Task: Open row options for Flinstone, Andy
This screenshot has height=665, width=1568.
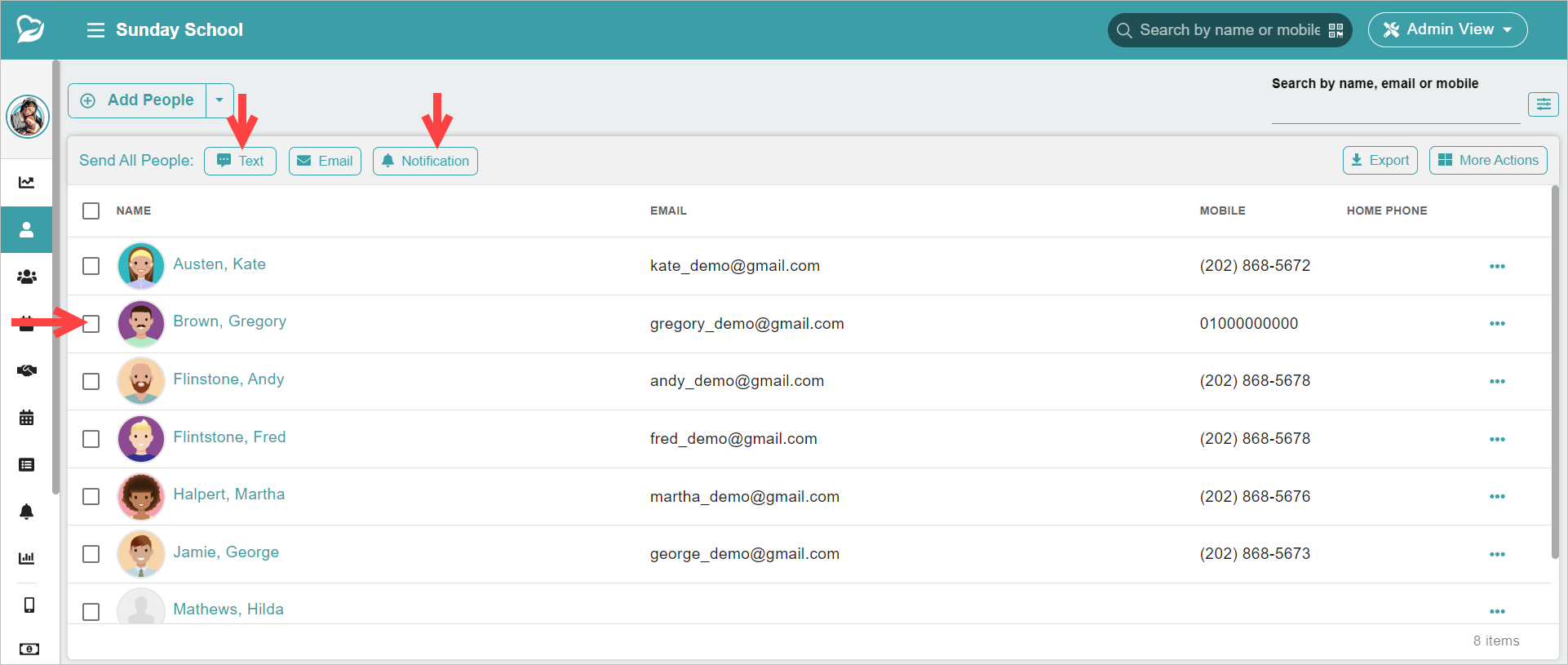Action: [1497, 381]
